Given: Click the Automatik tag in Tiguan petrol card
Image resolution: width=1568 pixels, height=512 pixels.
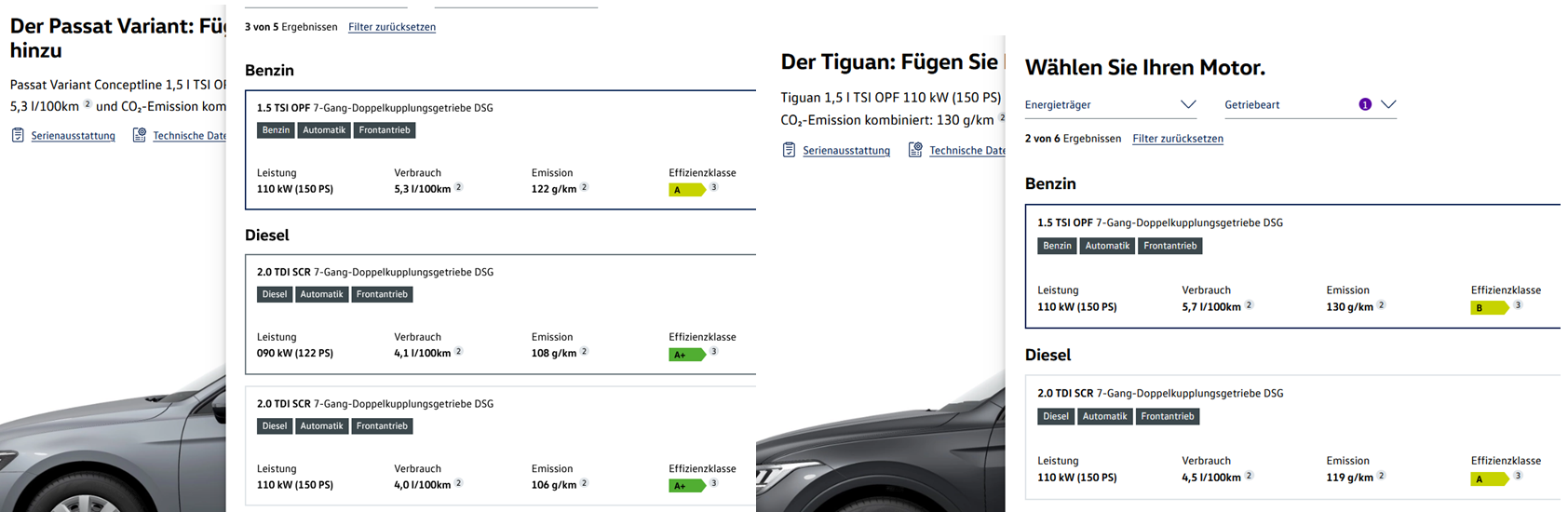Looking at the screenshot, I should [1107, 246].
